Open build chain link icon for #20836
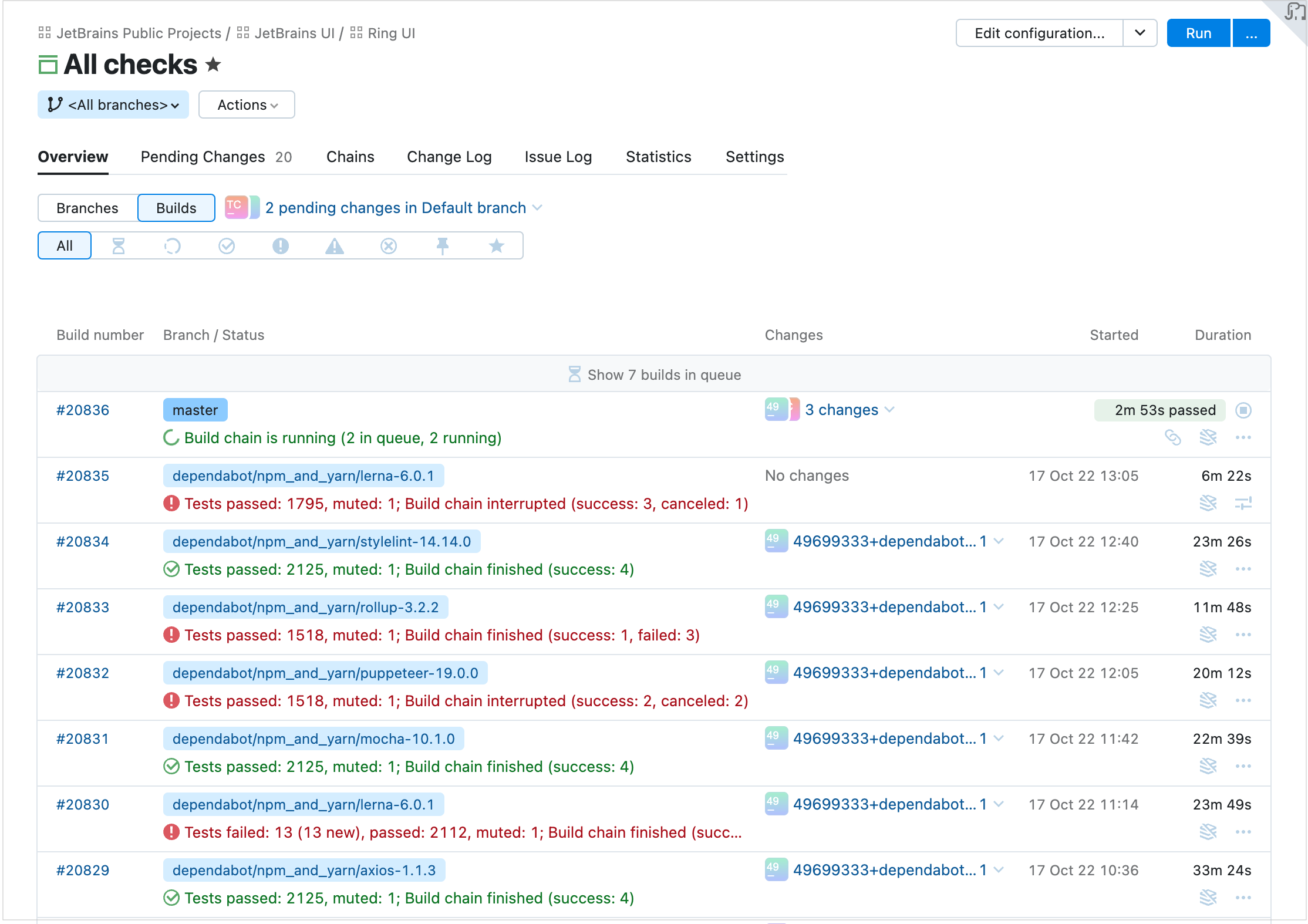 tap(1172, 437)
